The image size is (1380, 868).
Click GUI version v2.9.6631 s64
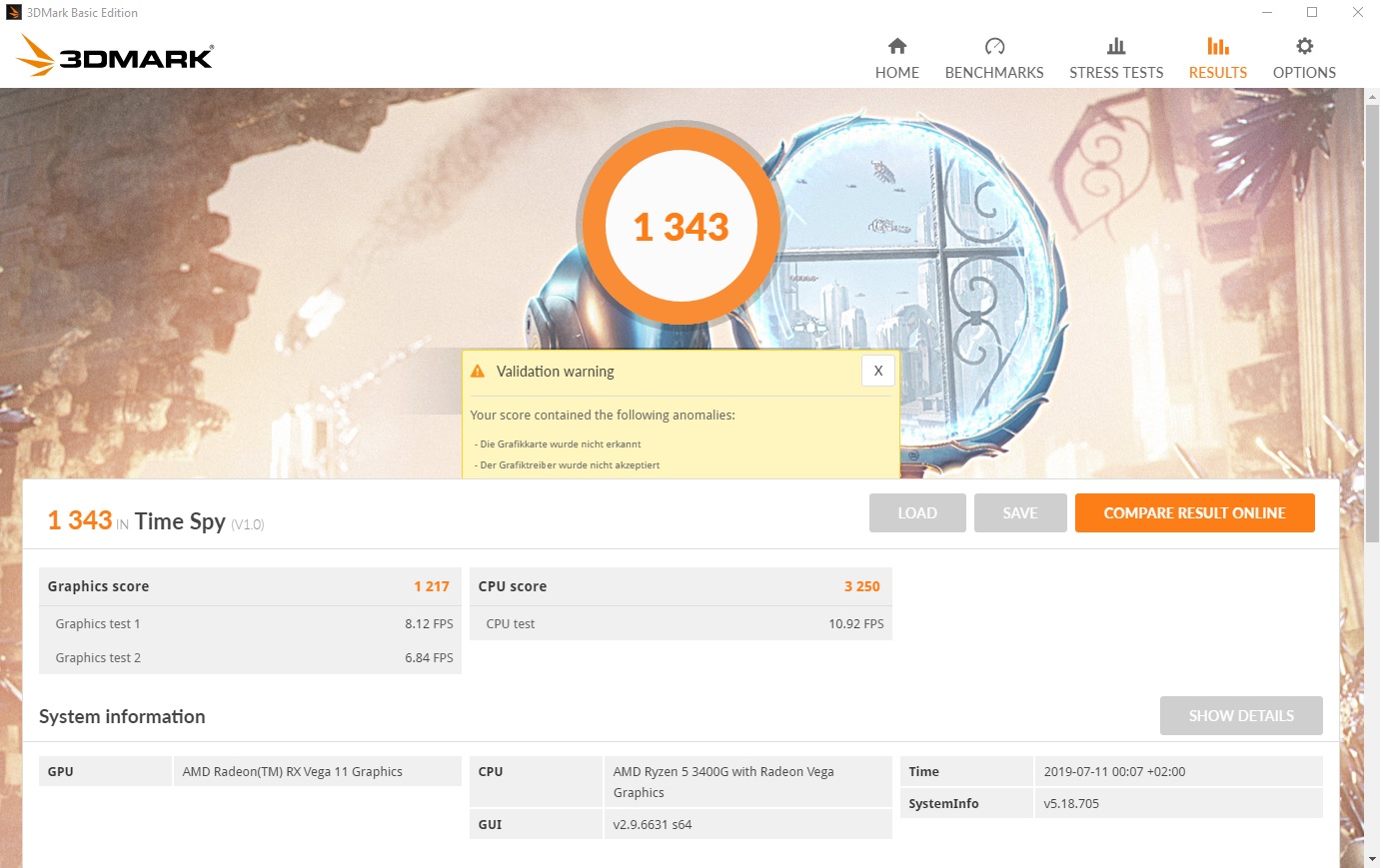coord(653,825)
